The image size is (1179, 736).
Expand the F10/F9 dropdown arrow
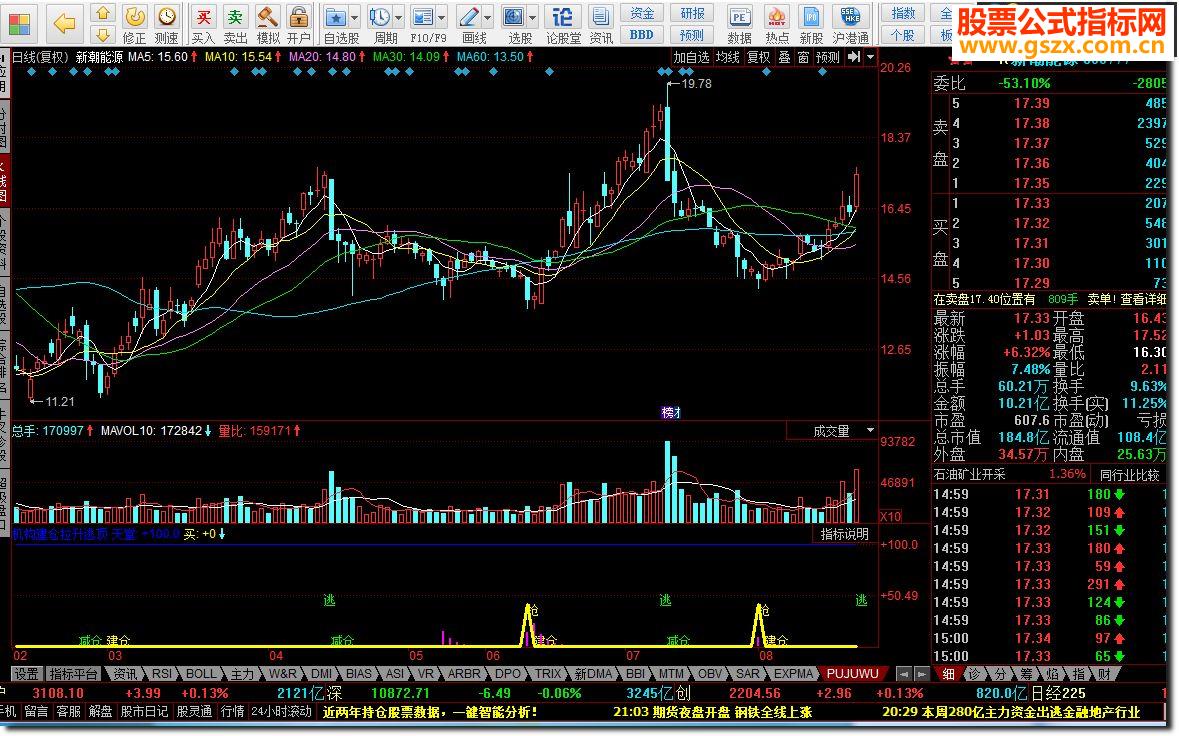tap(441, 17)
